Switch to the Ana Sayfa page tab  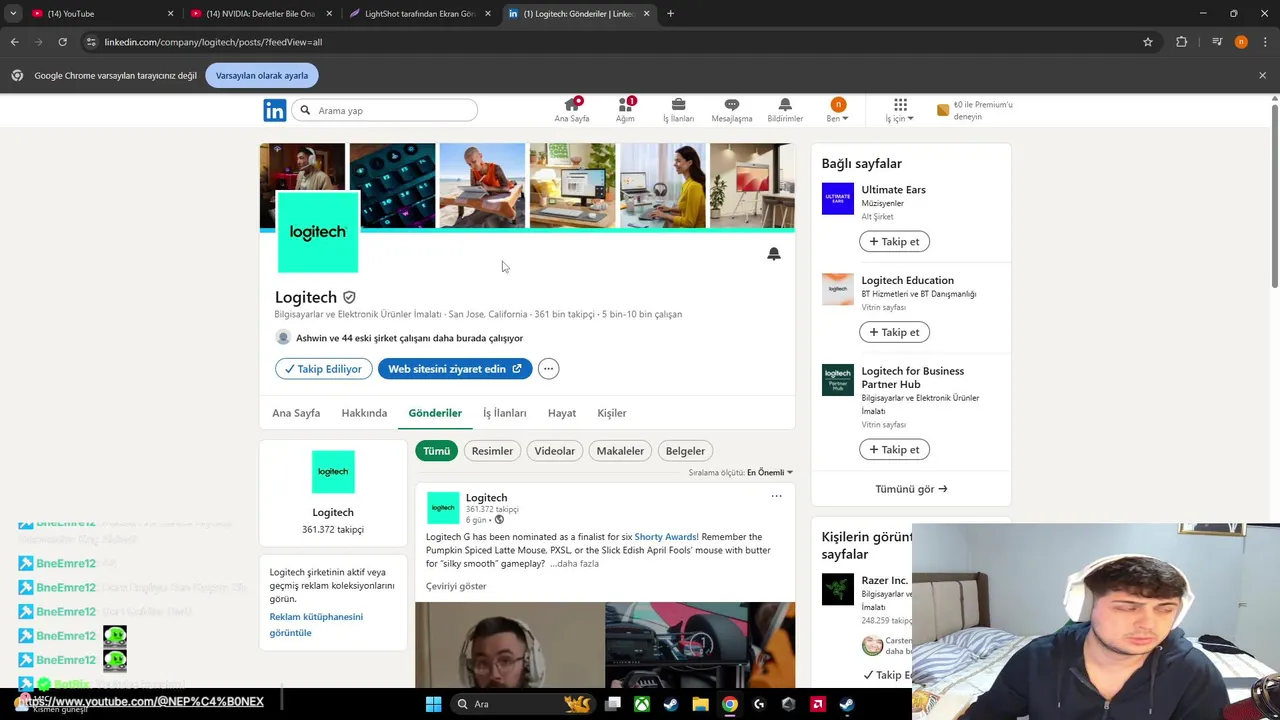pyautogui.click(x=296, y=413)
